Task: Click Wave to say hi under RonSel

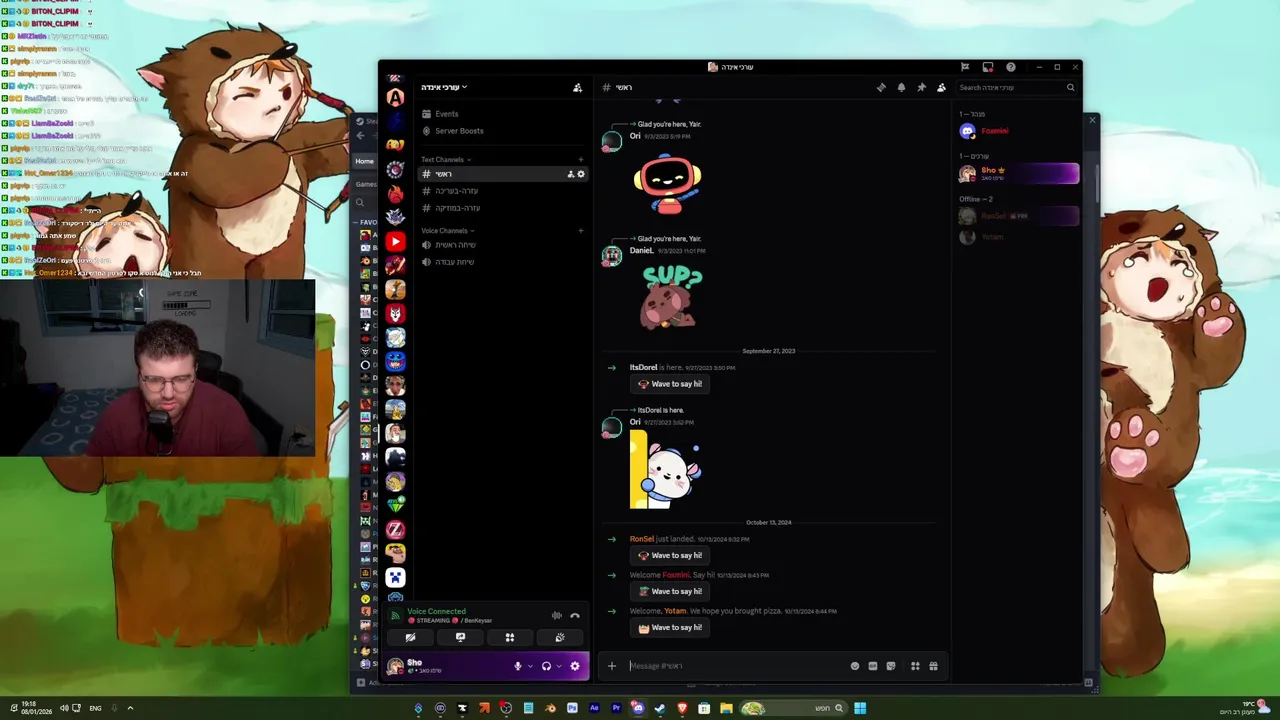Action: click(669, 556)
